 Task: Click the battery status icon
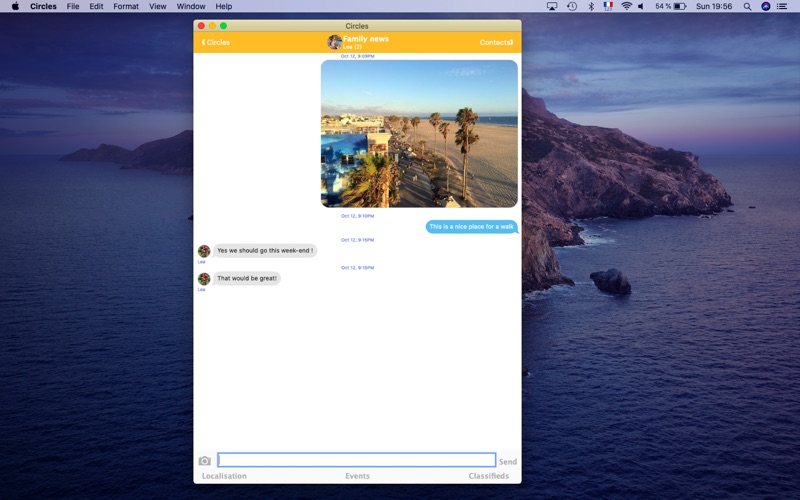[x=680, y=6]
